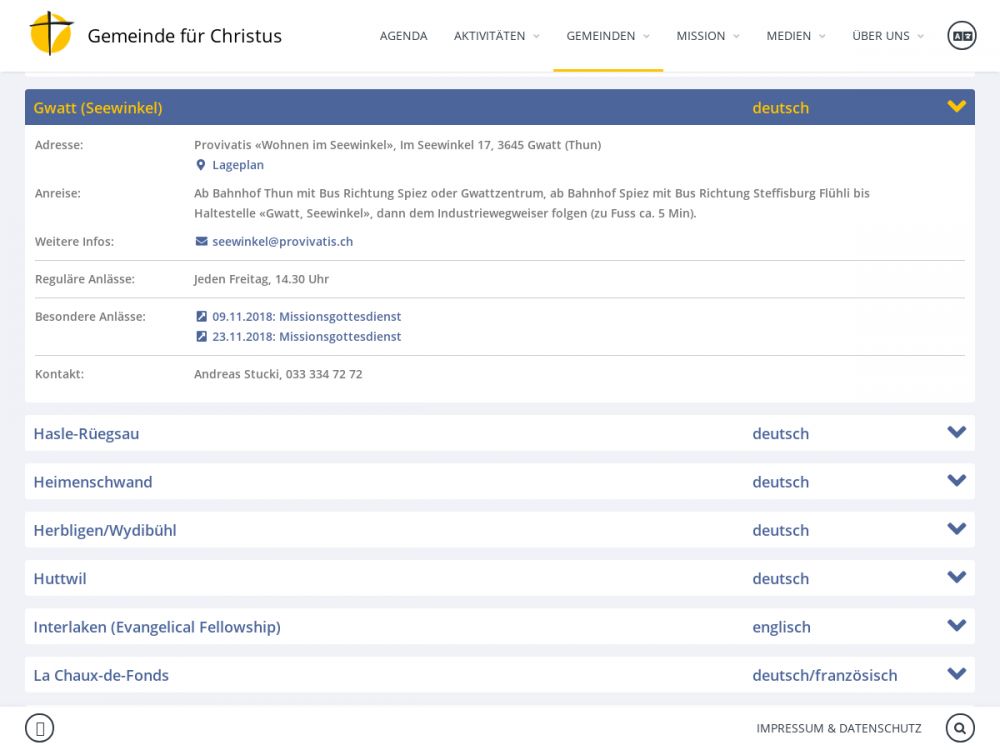
Task: Collapse the Gwatt (Seewinkel) section
Action: pyautogui.click(x=956, y=107)
